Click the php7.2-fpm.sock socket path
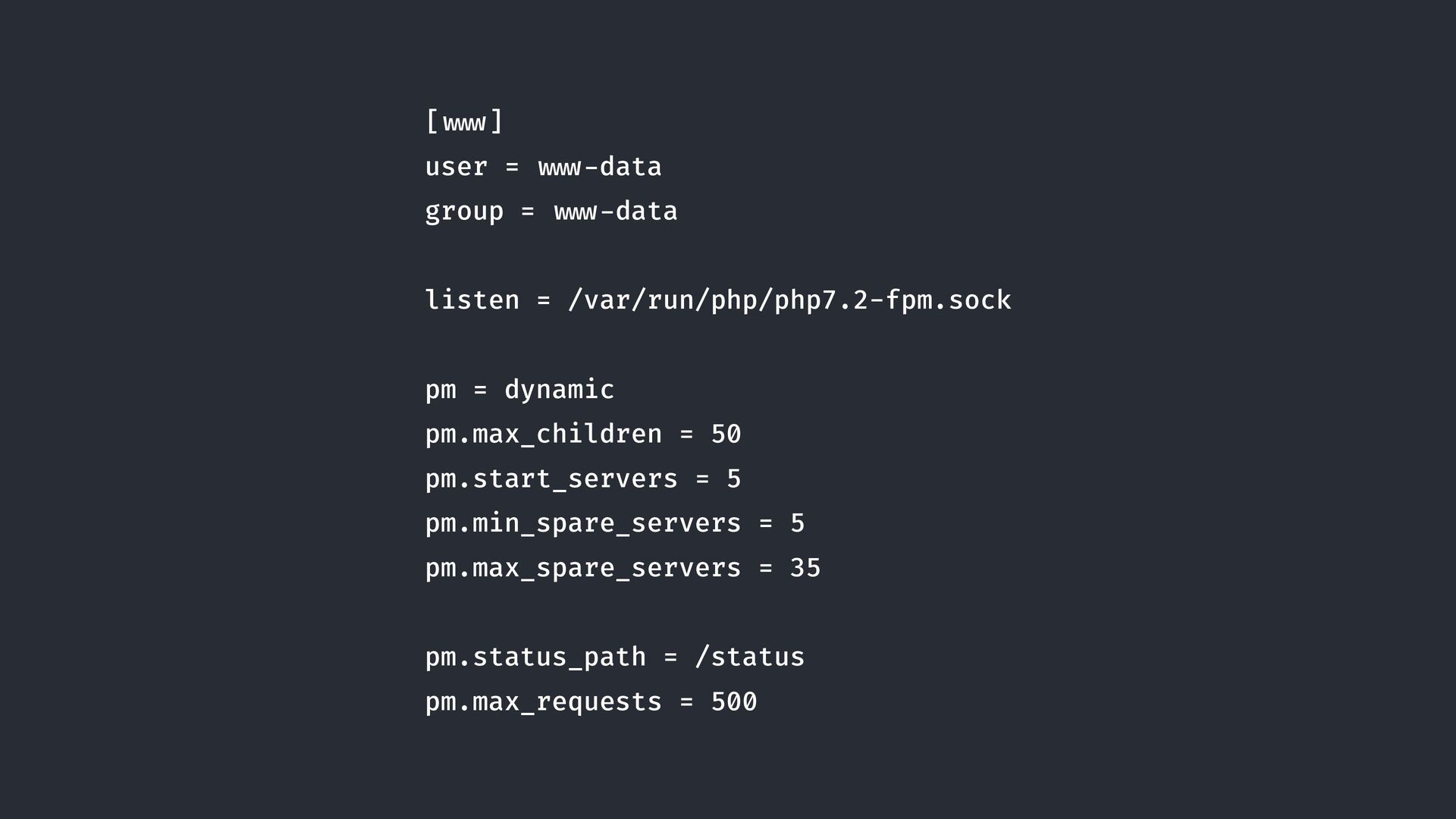 [789, 300]
